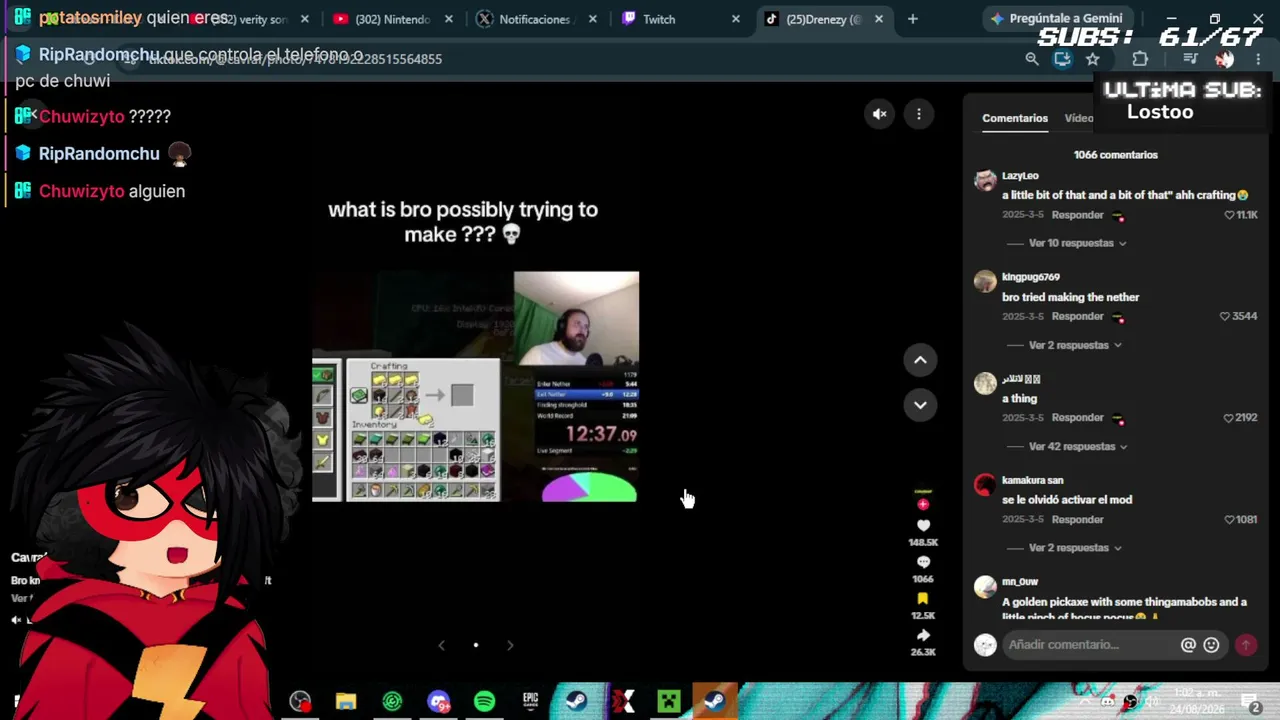Viewport: 1280px width, 720px height.
Task: Show the next photo with right chevron
Action: pos(510,645)
